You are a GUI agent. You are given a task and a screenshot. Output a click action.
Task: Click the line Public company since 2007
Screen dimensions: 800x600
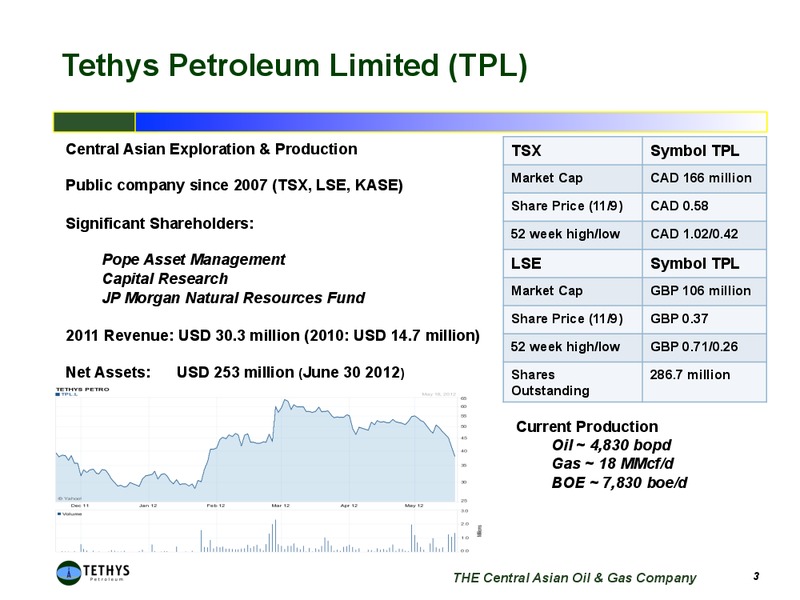234,185
